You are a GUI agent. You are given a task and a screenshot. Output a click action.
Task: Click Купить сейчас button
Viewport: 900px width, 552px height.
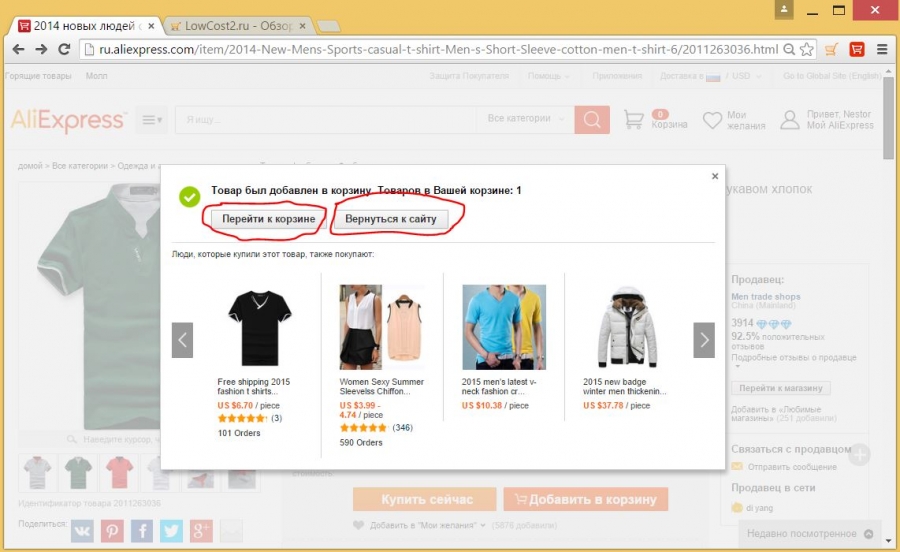pyautogui.click(x=425, y=499)
